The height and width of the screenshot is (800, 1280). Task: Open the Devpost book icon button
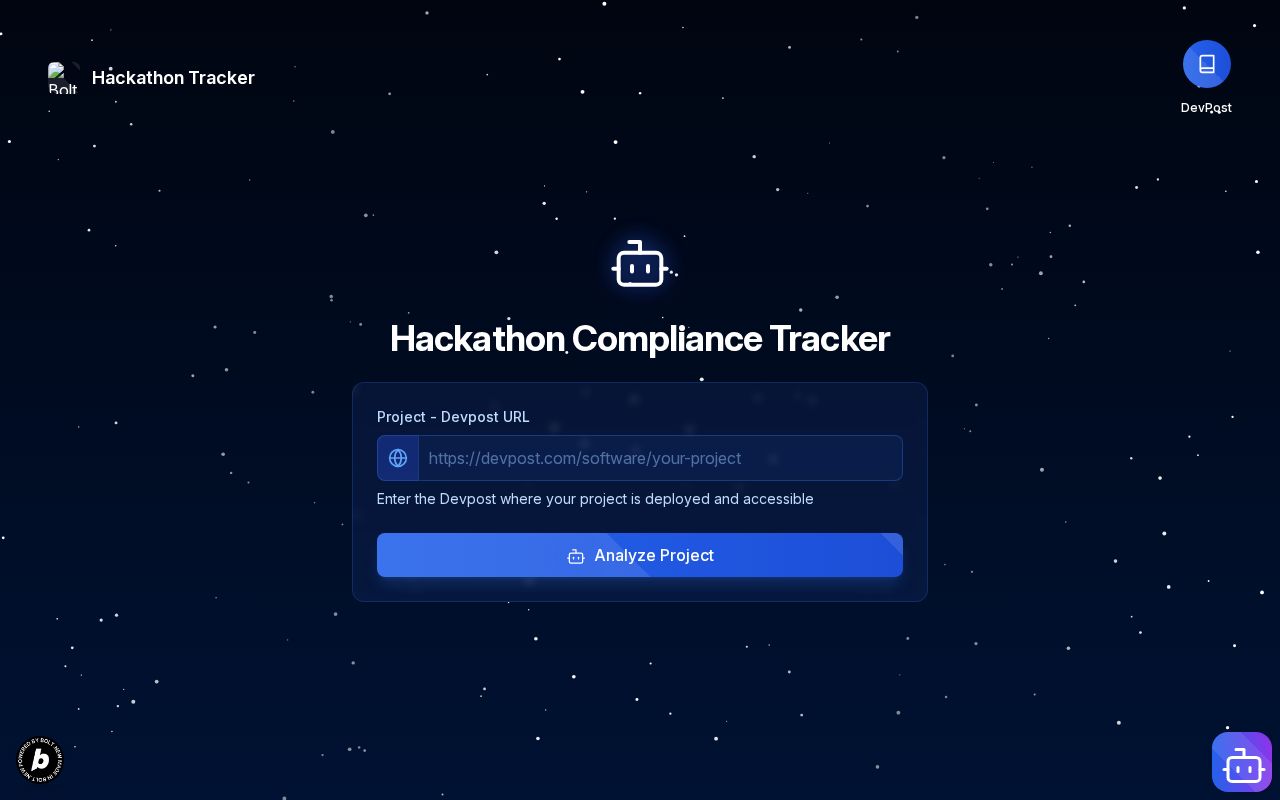point(1207,64)
